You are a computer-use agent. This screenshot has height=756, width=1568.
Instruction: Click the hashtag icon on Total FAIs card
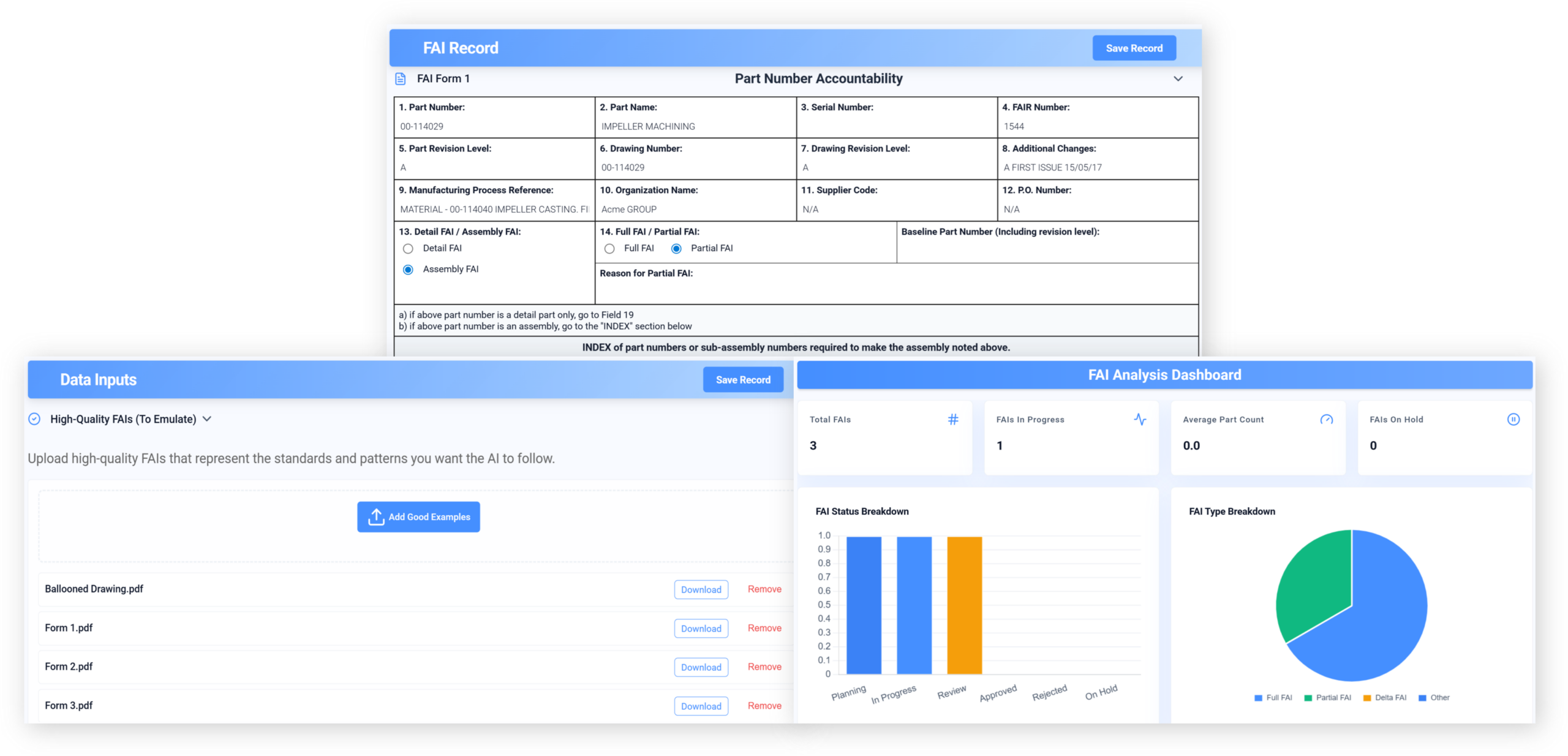[952, 419]
